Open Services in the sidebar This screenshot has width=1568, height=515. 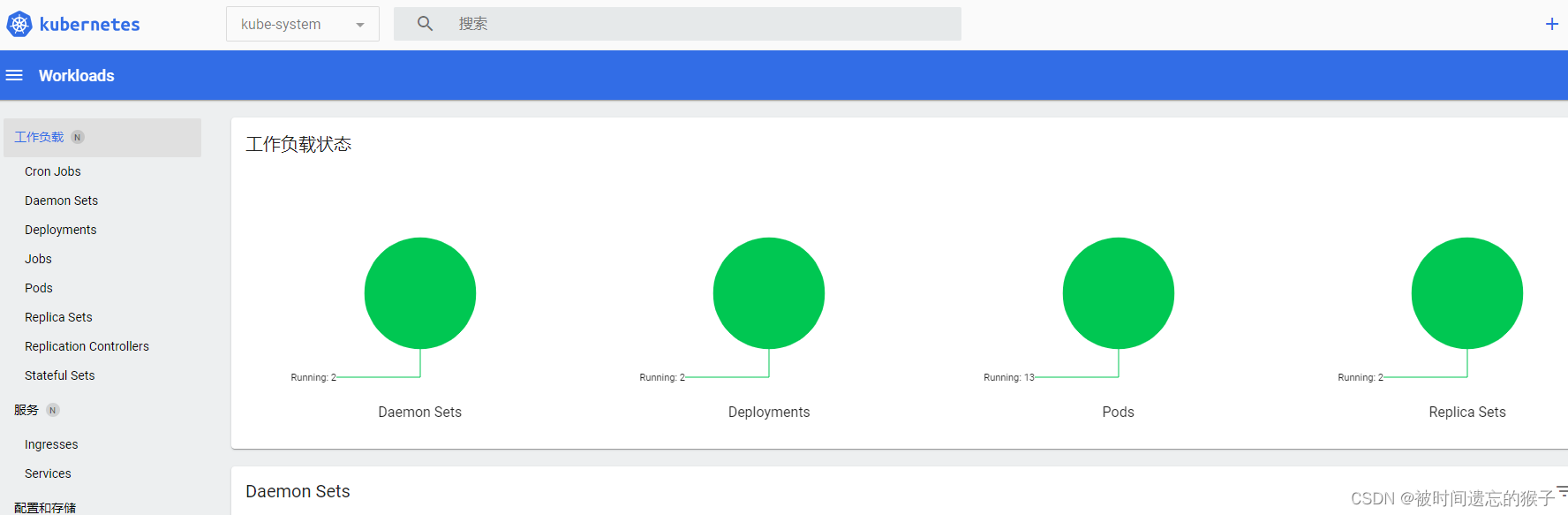point(48,473)
